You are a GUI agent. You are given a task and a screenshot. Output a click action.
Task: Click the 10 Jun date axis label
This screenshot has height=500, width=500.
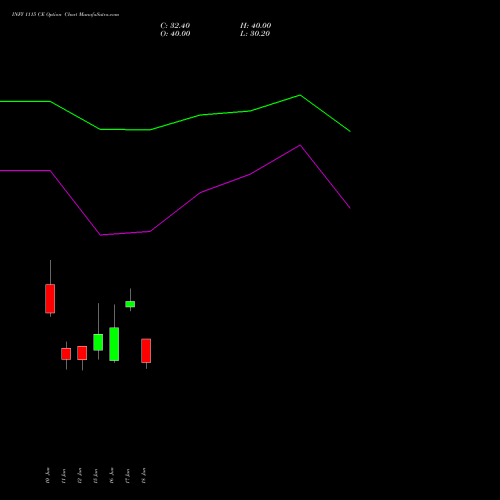click(48, 476)
